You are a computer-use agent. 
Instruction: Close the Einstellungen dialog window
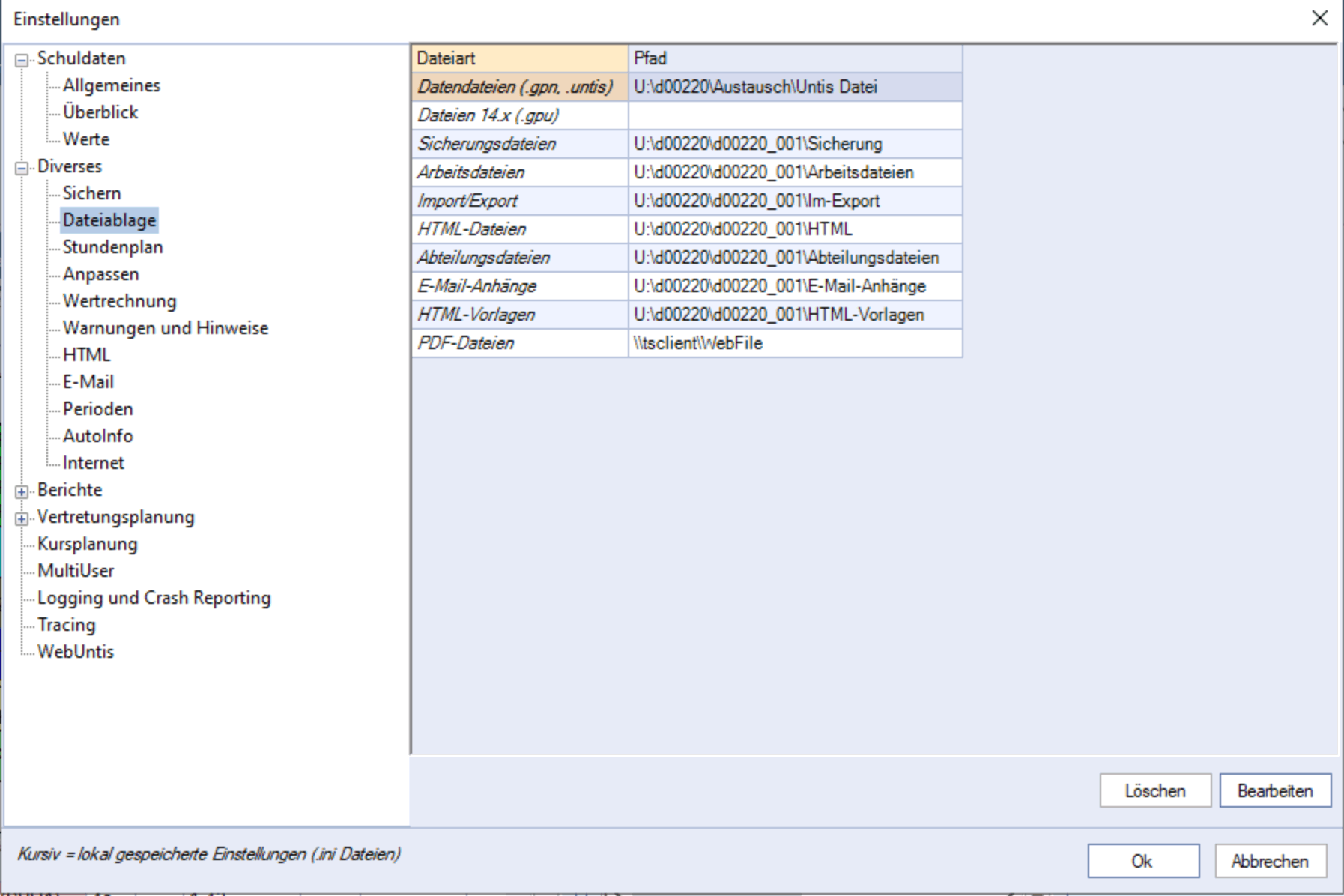(x=1319, y=19)
